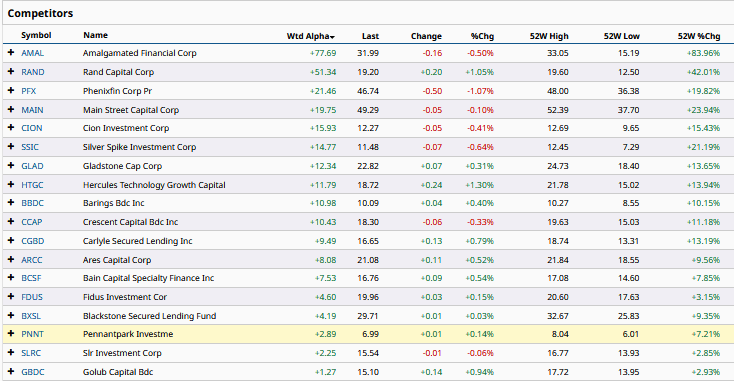Sort by the %Chg column header
The height and width of the screenshot is (381, 734).
[x=482, y=36]
